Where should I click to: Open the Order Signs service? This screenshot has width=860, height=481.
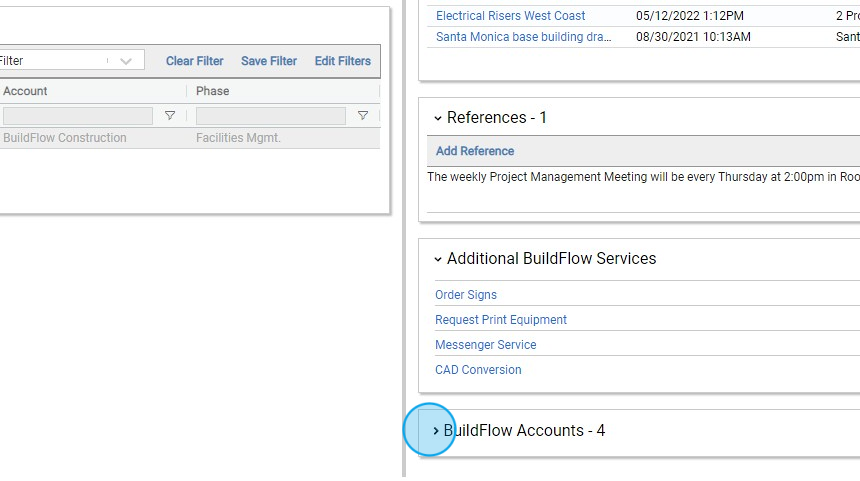click(466, 295)
